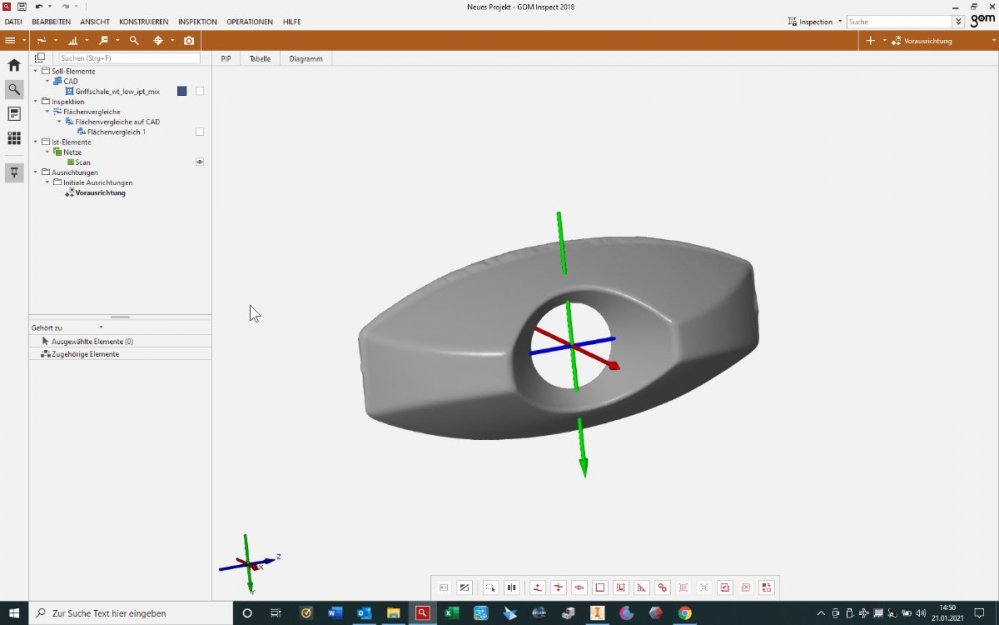Click the pin icon in left sidebar
The image size is (999, 625).
click(x=14, y=173)
